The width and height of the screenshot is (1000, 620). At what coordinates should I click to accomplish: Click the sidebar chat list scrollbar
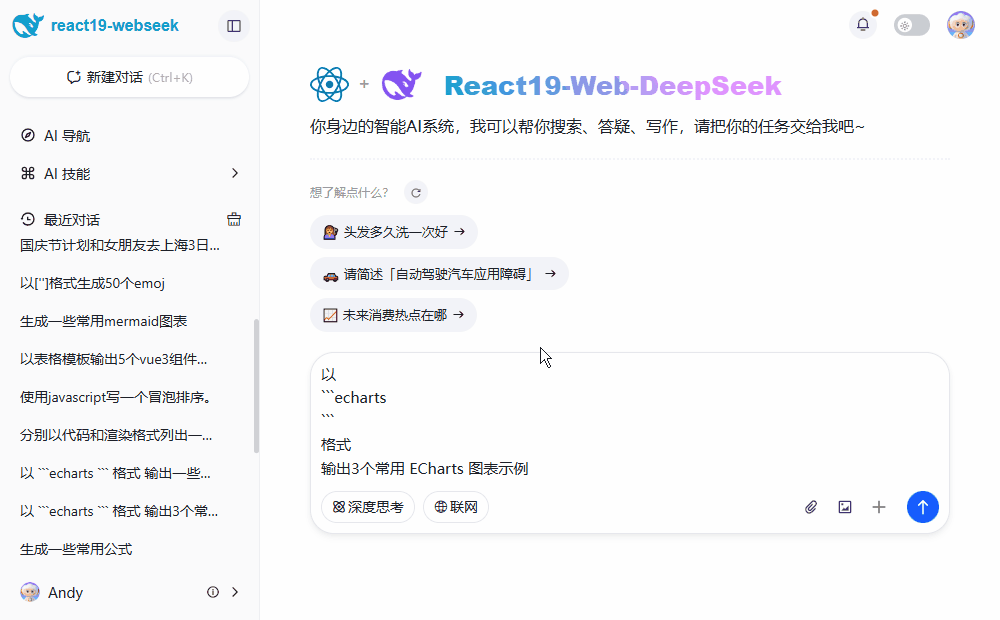(x=256, y=386)
